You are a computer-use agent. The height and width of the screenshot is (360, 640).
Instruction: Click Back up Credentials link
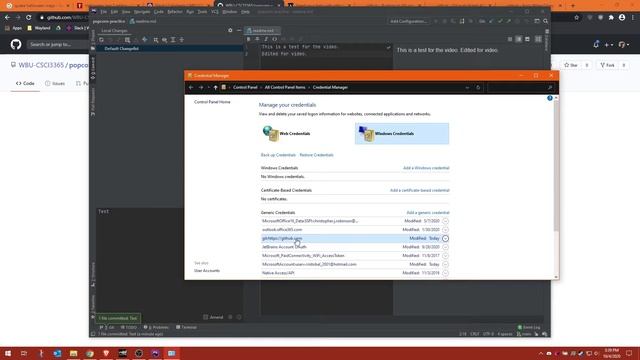click(x=278, y=155)
